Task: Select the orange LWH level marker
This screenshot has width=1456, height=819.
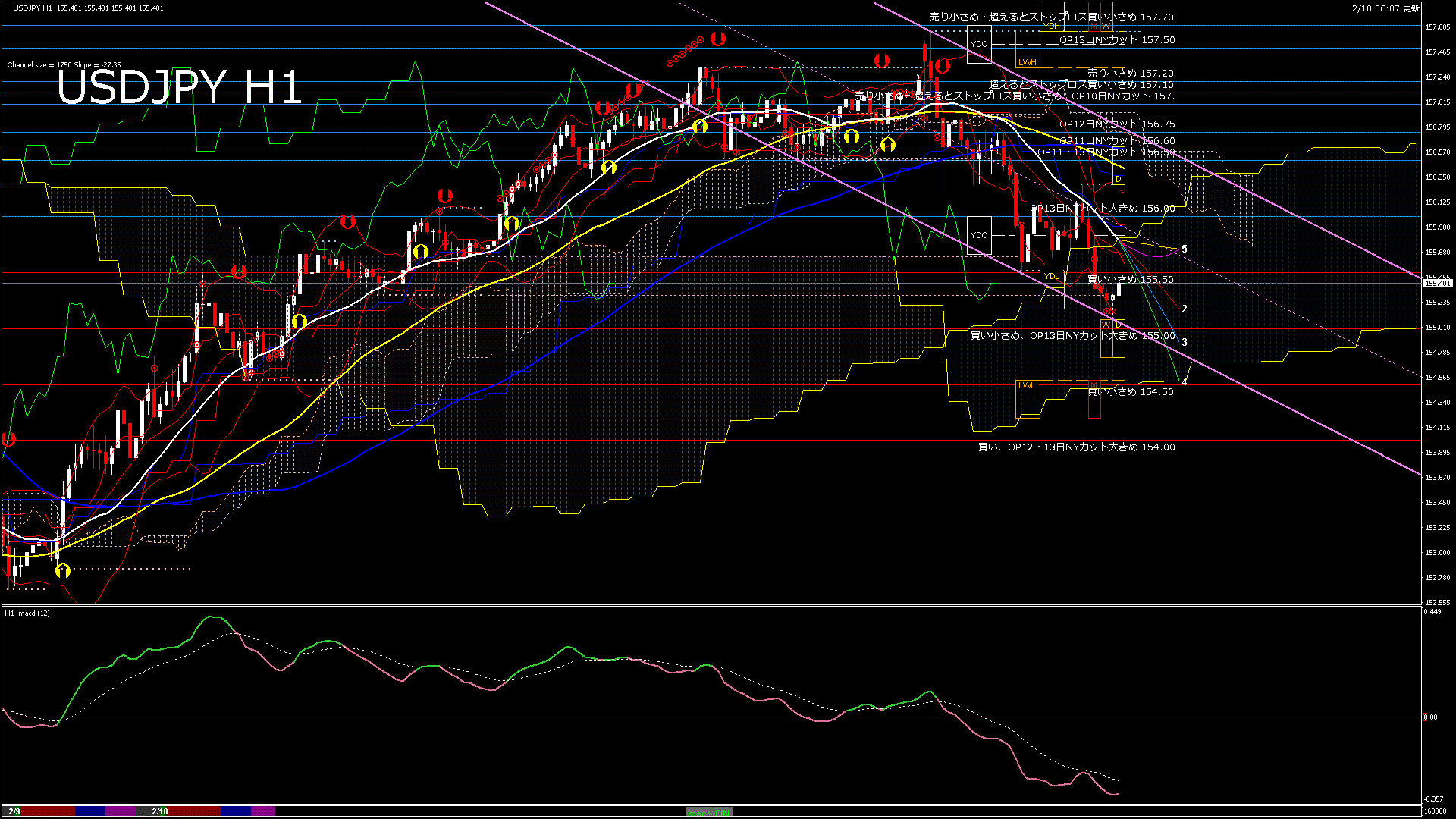Action: tap(1027, 62)
